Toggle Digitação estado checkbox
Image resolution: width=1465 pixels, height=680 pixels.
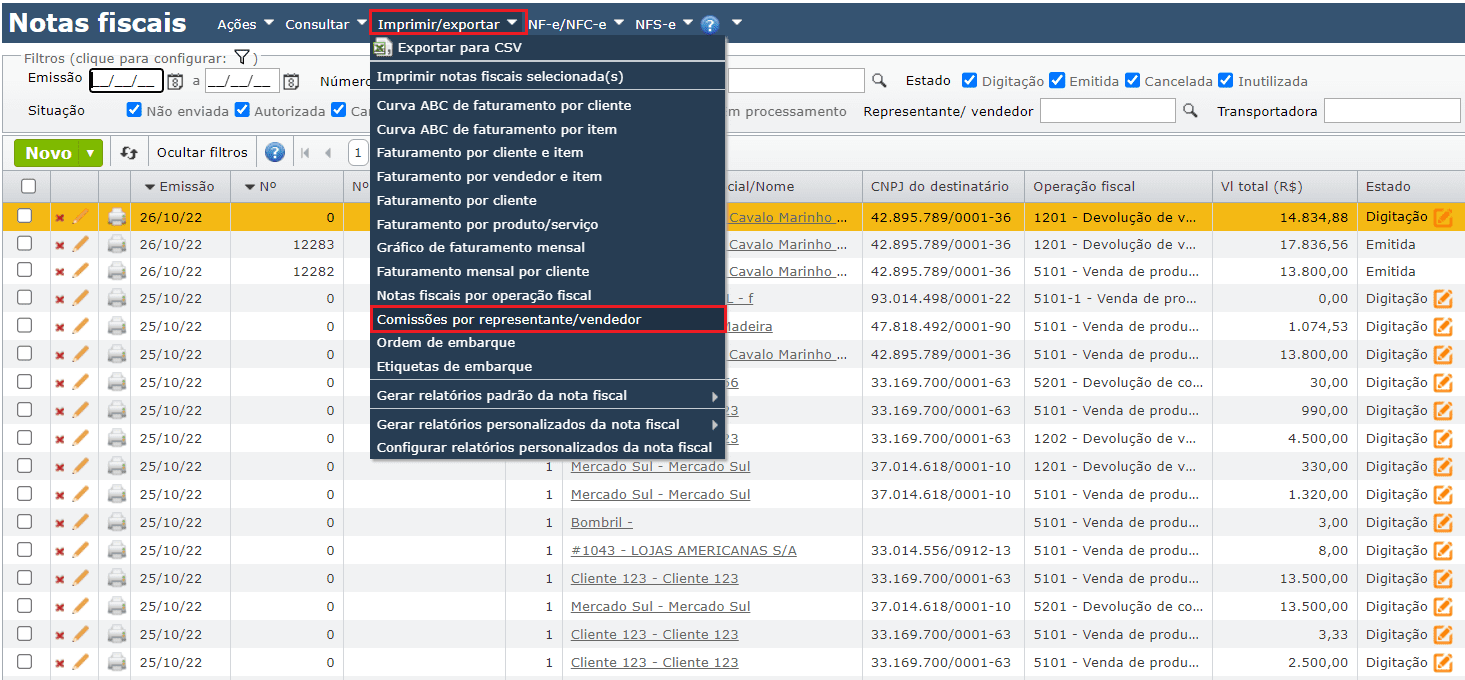[x=969, y=81]
